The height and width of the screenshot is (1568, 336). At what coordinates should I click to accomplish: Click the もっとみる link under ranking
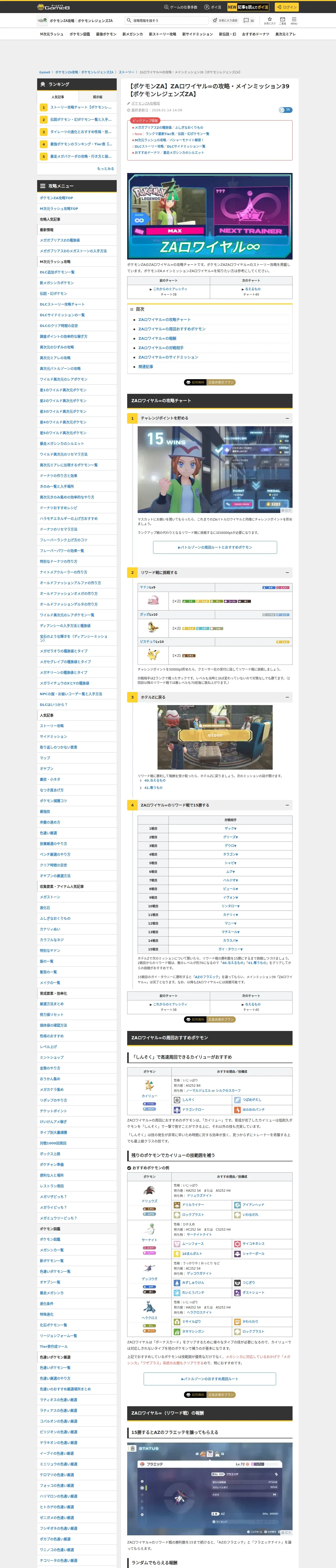[105, 169]
